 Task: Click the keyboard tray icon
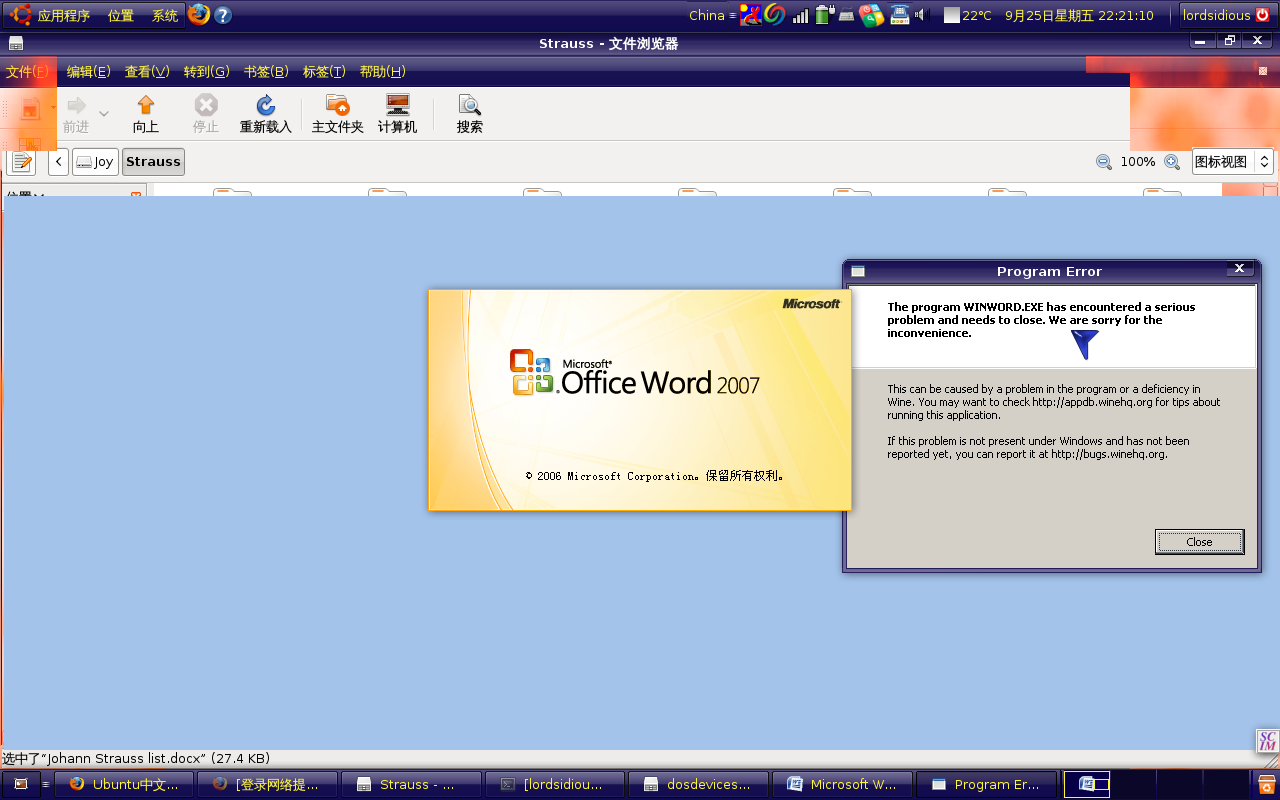[847, 15]
